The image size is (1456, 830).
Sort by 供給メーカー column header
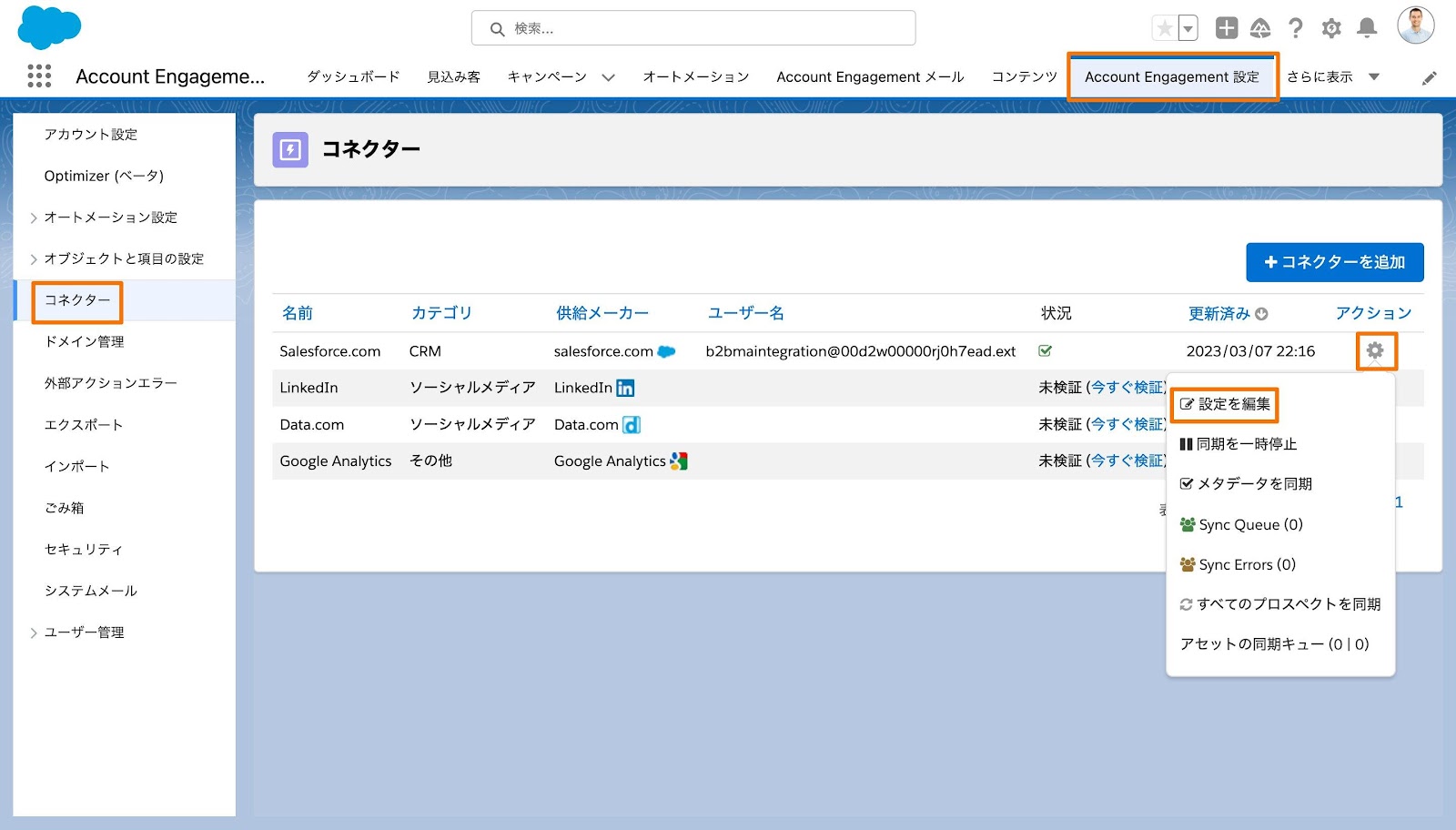(x=602, y=313)
